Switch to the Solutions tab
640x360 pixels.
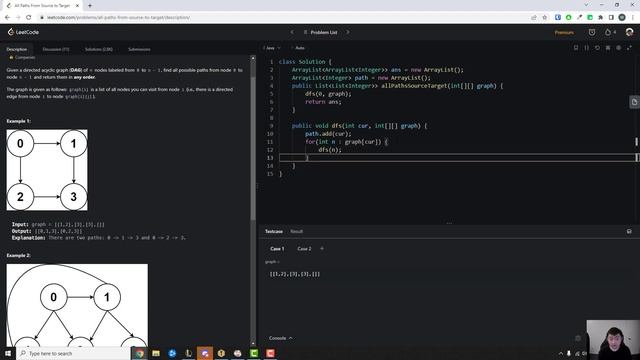tap(99, 49)
